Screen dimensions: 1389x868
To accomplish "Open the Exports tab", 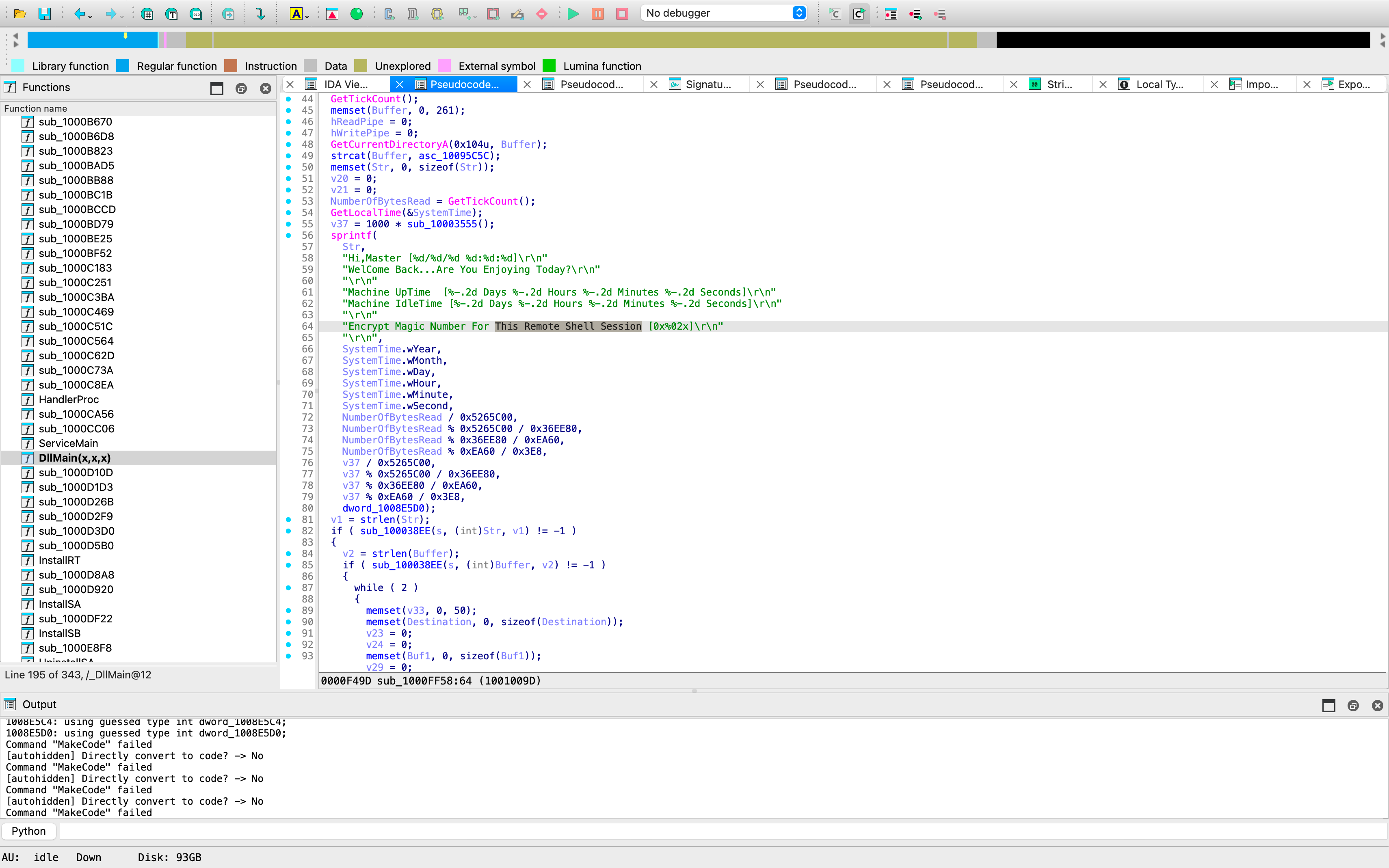I will coord(1353,84).
